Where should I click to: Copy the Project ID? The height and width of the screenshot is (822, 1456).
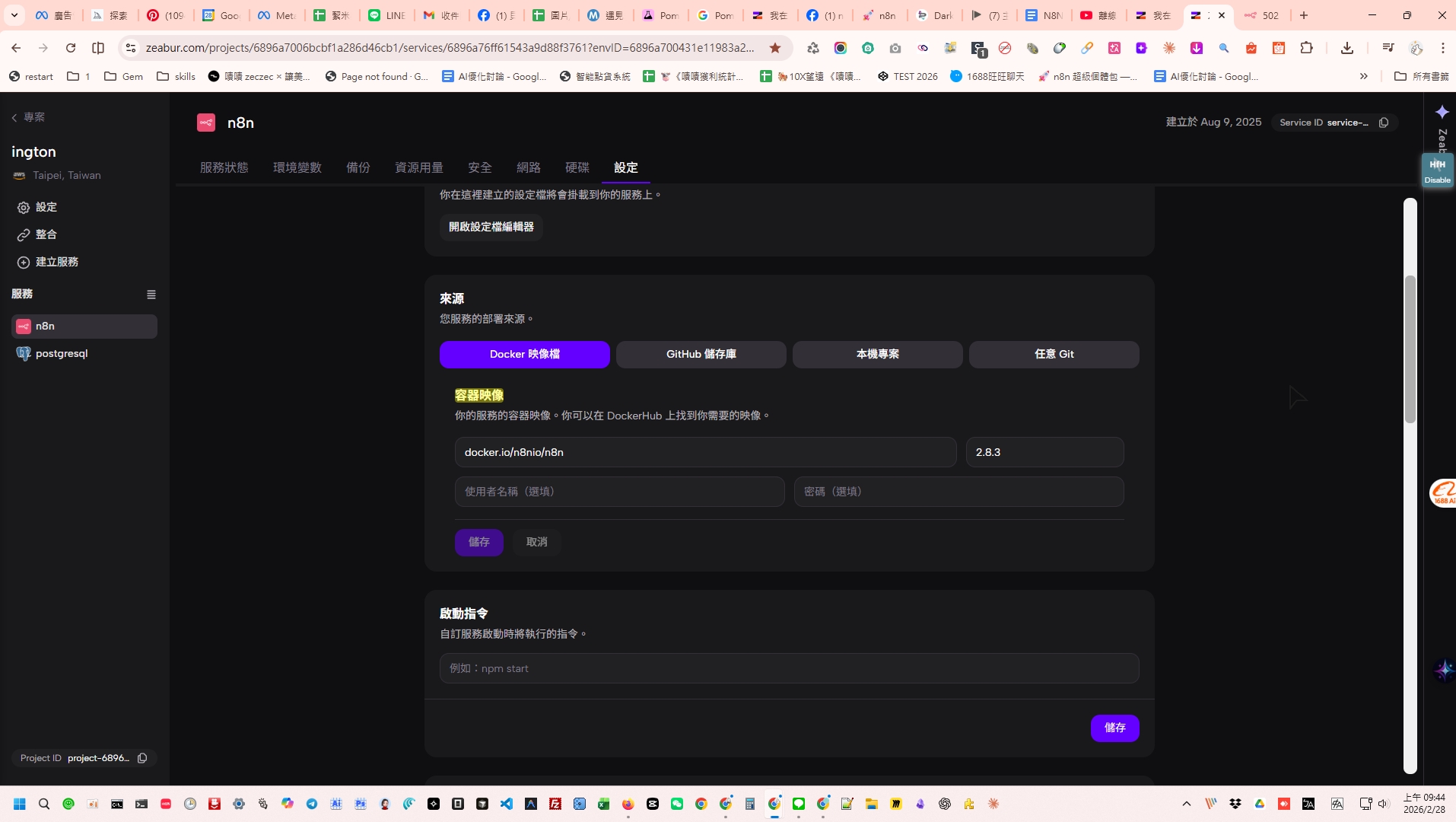(142, 758)
